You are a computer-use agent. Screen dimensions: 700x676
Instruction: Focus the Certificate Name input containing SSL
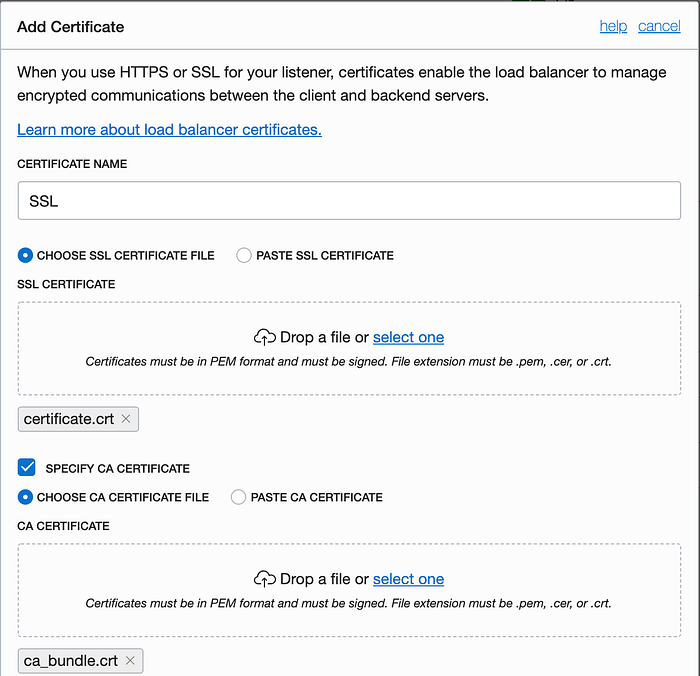pos(349,200)
